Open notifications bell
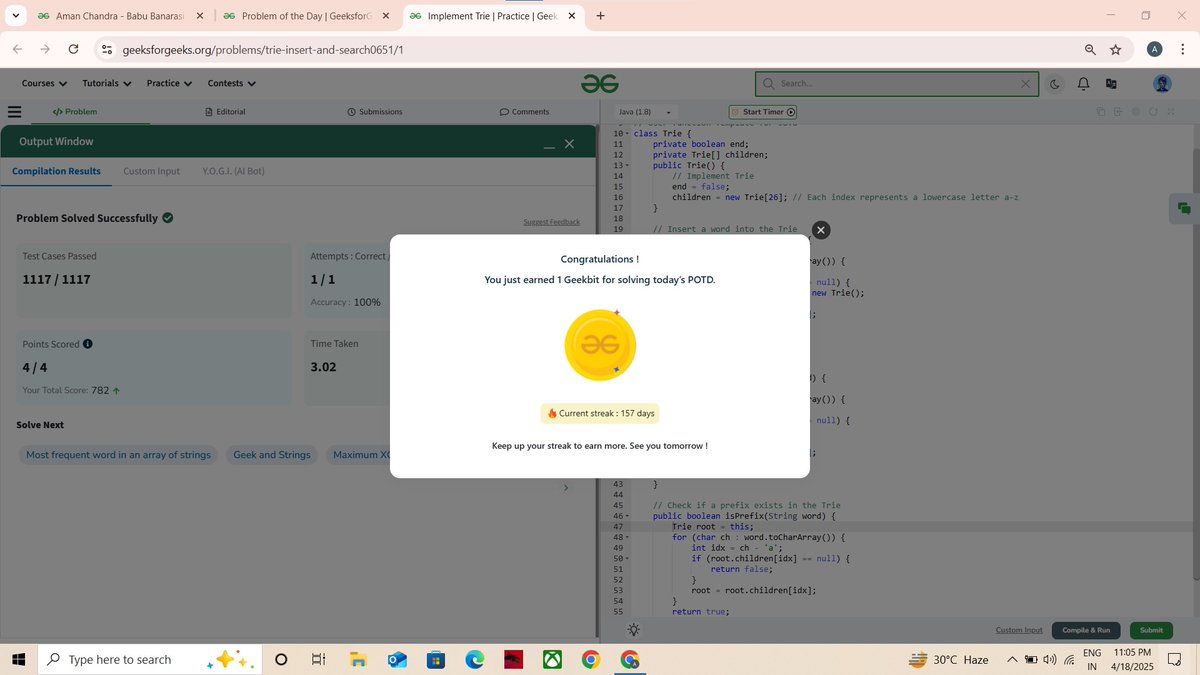 pyautogui.click(x=1083, y=84)
